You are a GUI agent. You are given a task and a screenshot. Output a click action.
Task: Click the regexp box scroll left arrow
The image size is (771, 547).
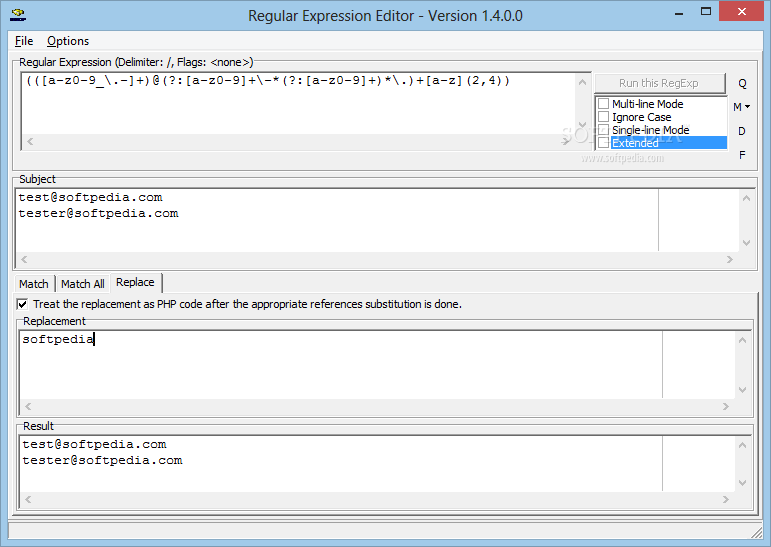(30, 142)
